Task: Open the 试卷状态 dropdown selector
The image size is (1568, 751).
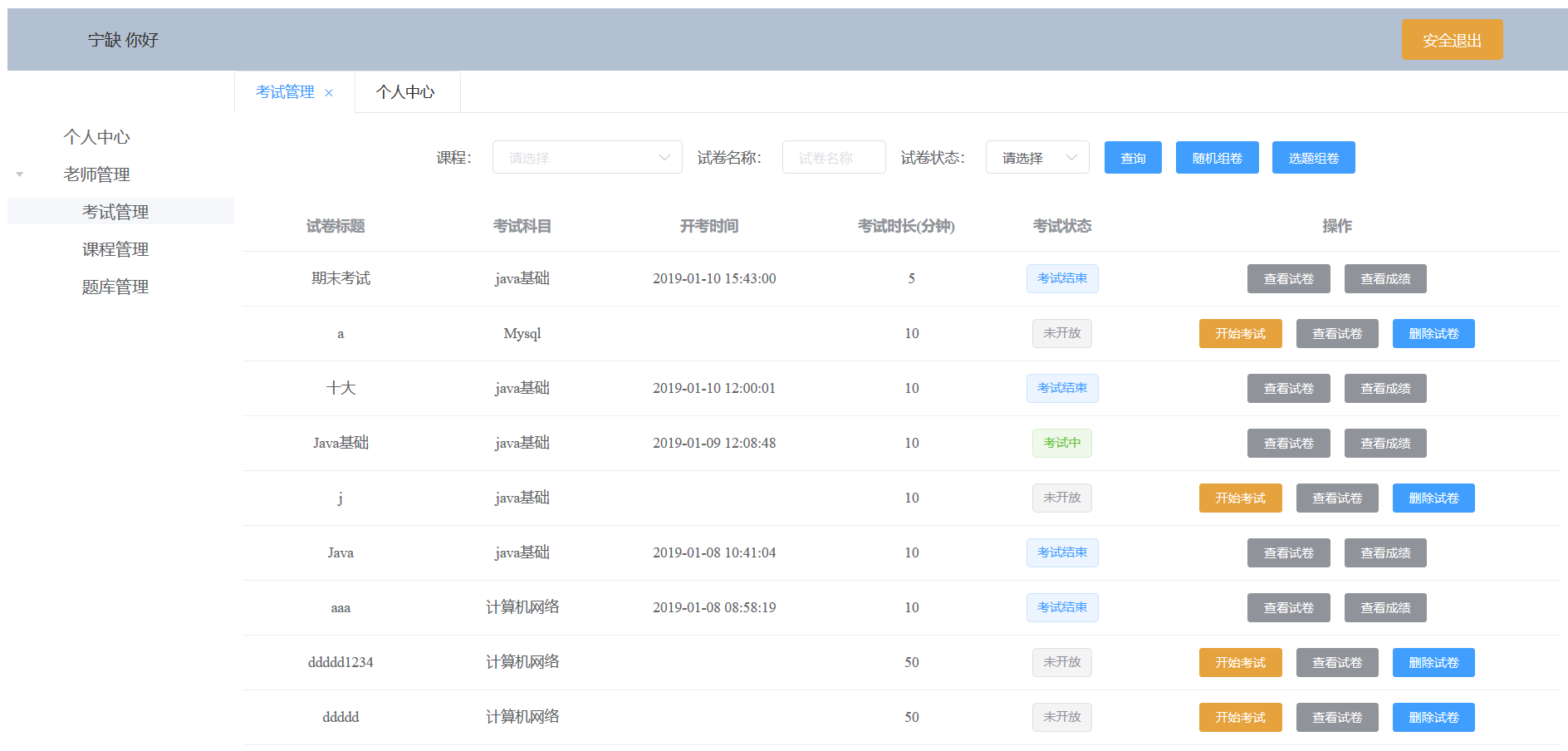Action: 1036,157
